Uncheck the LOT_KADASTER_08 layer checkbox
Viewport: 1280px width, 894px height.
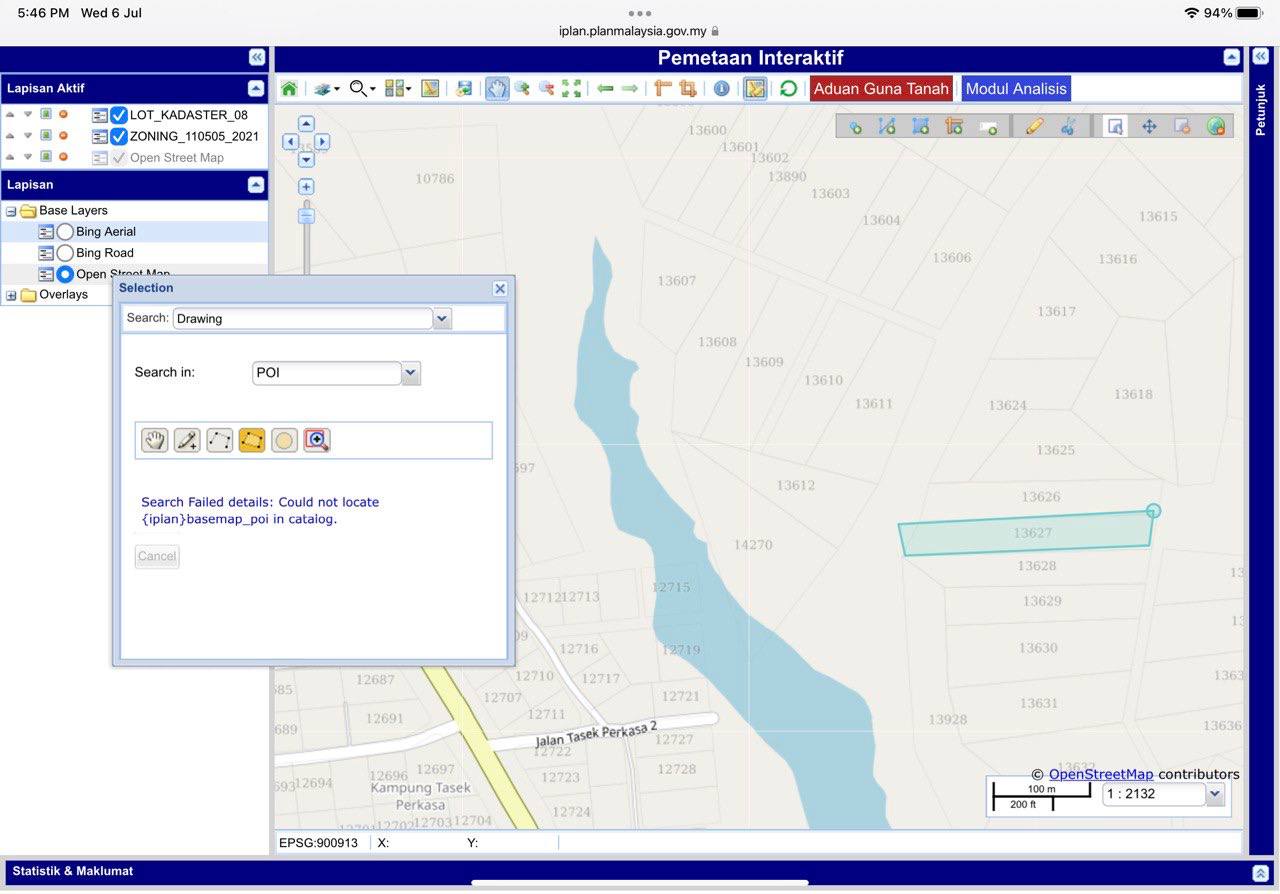pyautogui.click(x=119, y=115)
